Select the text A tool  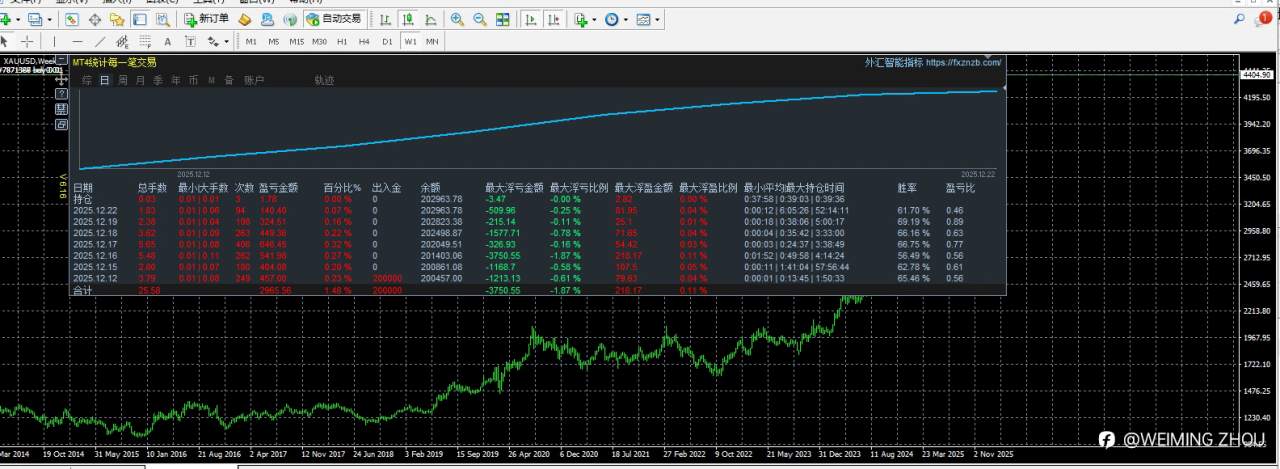(x=166, y=41)
